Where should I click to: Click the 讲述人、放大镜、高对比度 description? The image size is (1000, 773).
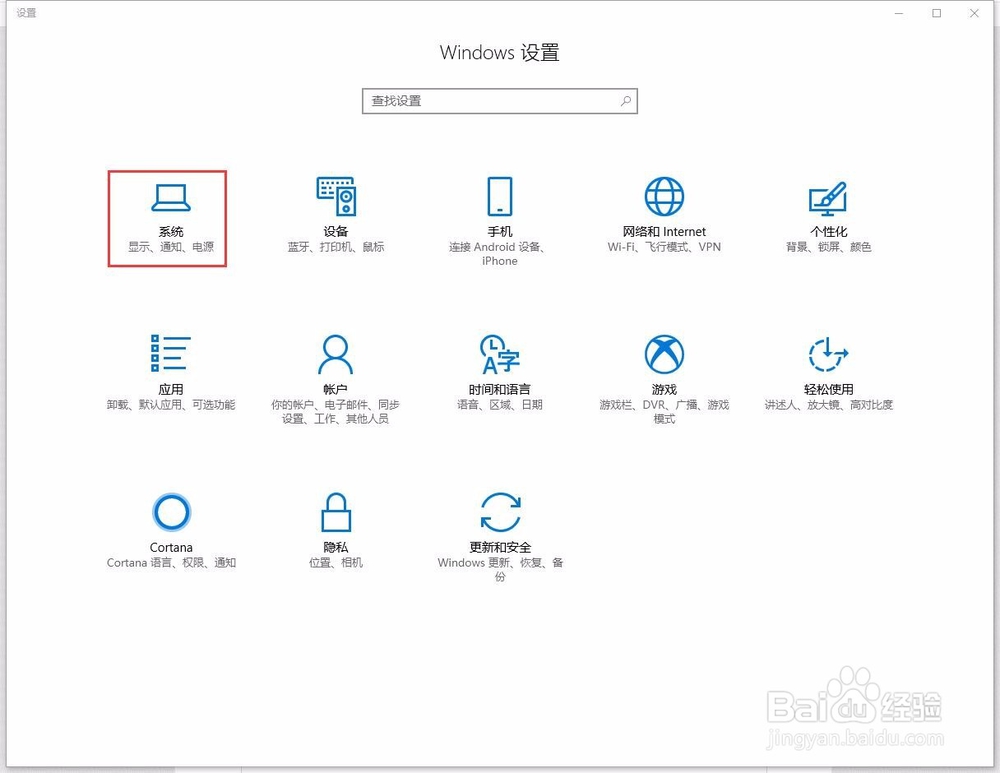pyautogui.click(x=828, y=404)
